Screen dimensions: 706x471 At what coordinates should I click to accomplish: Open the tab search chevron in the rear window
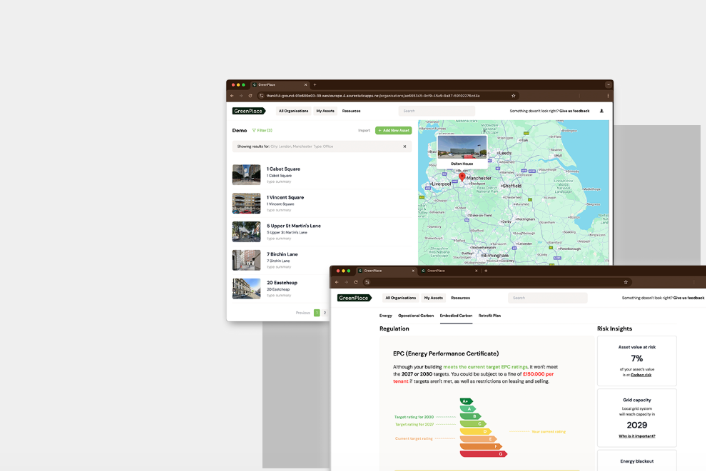pyautogui.click(x=608, y=85)
